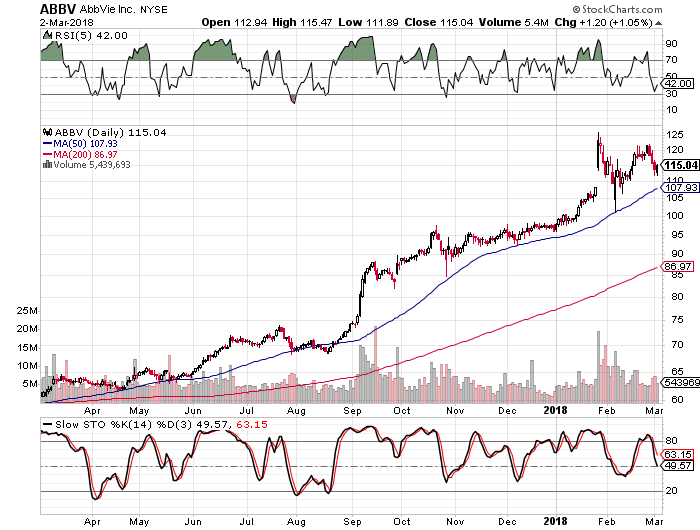The height and width of the screenshot is (530, 700).
Task: Click the StockCharts.com copyright label
Action: pos(617,9)
